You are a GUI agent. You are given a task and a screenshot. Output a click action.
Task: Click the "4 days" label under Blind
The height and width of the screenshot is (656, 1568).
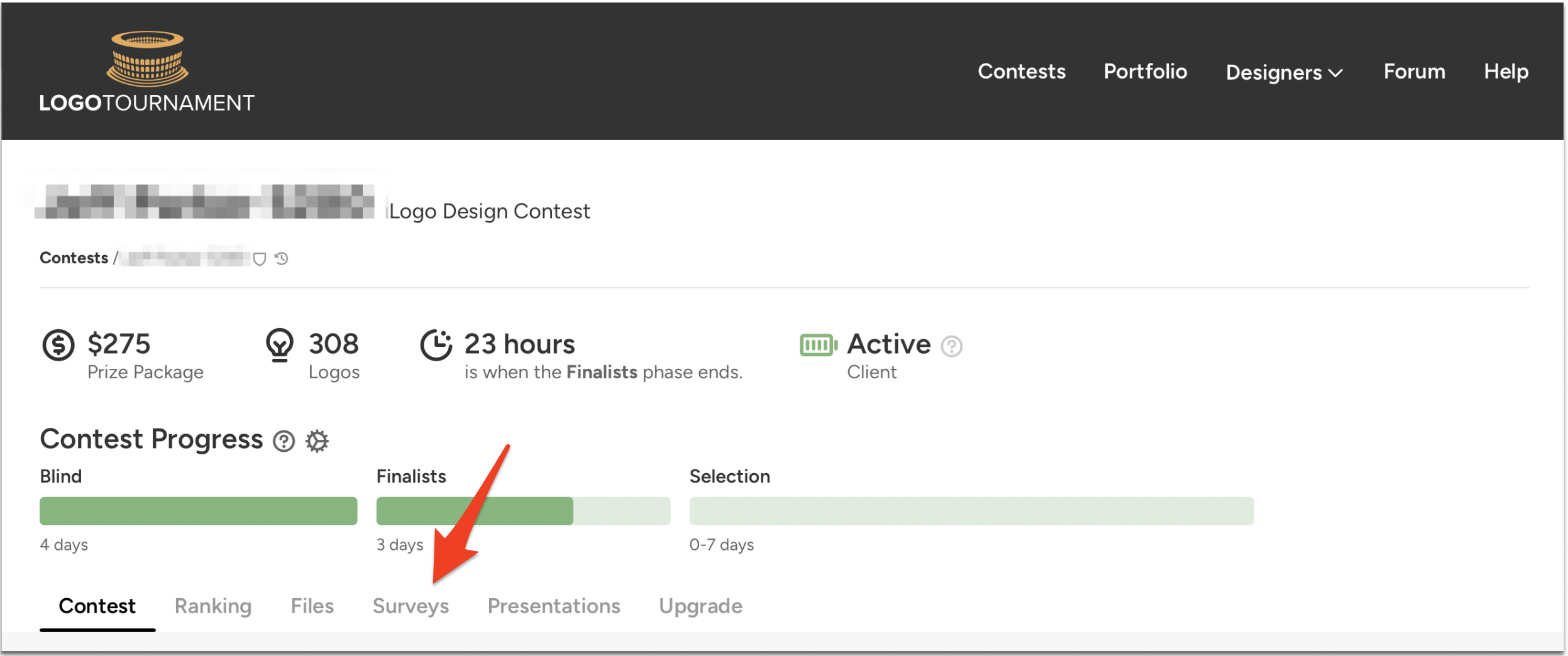pos(63,545)
